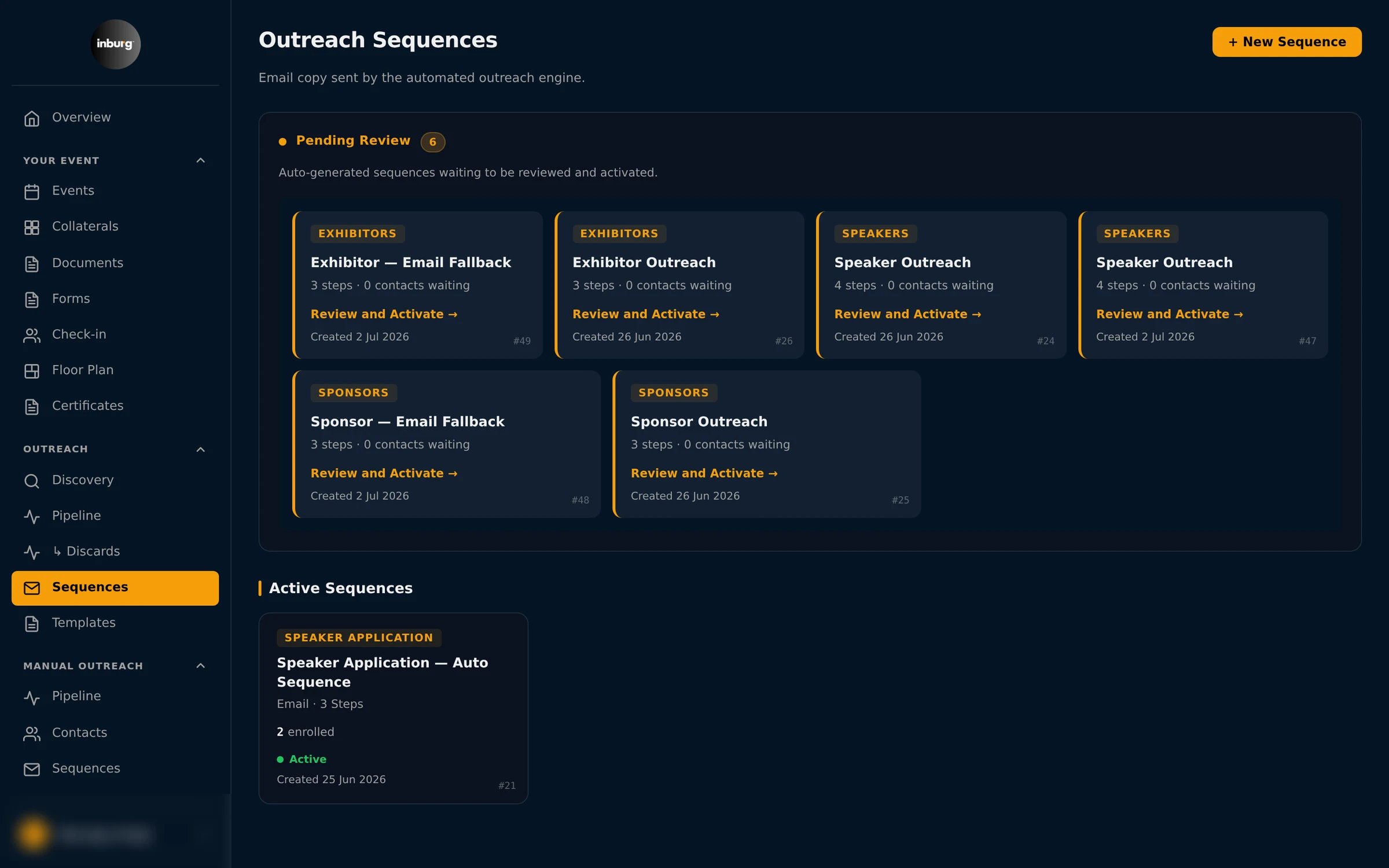Go to Events
This screenshot has width=1389, height=868.
pos(115,190)
